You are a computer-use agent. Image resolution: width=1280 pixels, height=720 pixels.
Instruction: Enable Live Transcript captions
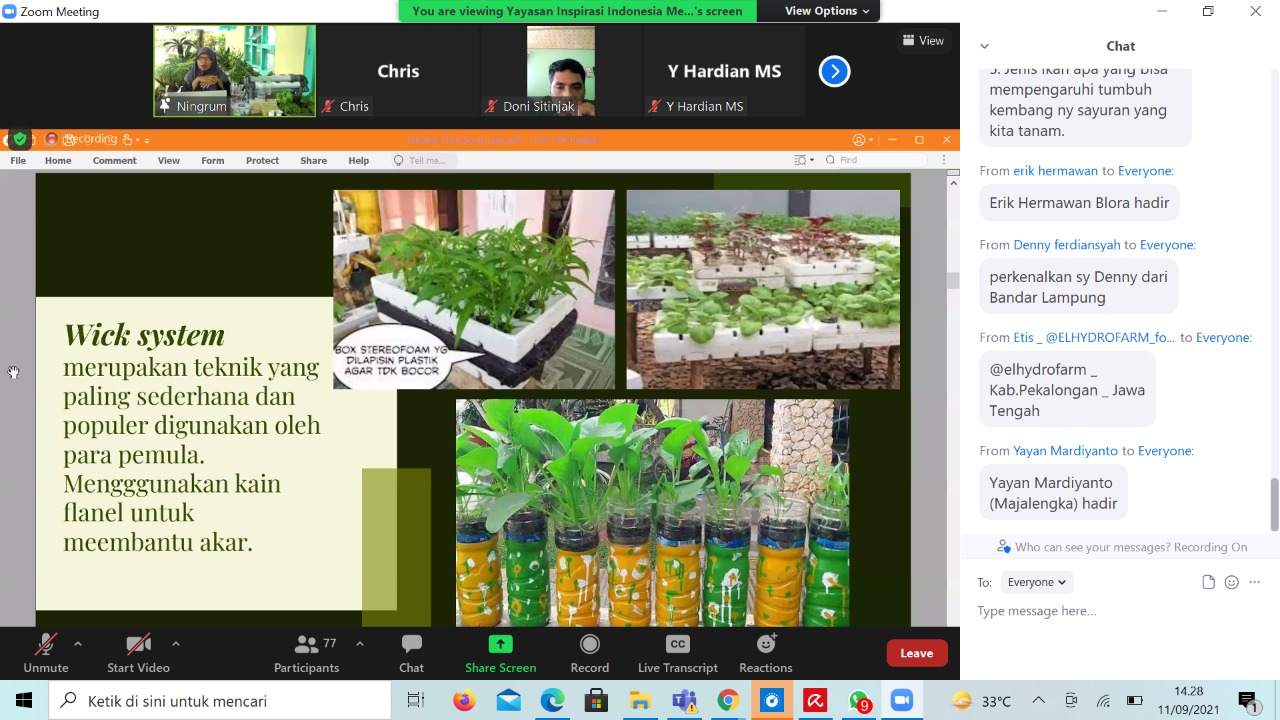point(677,654)
